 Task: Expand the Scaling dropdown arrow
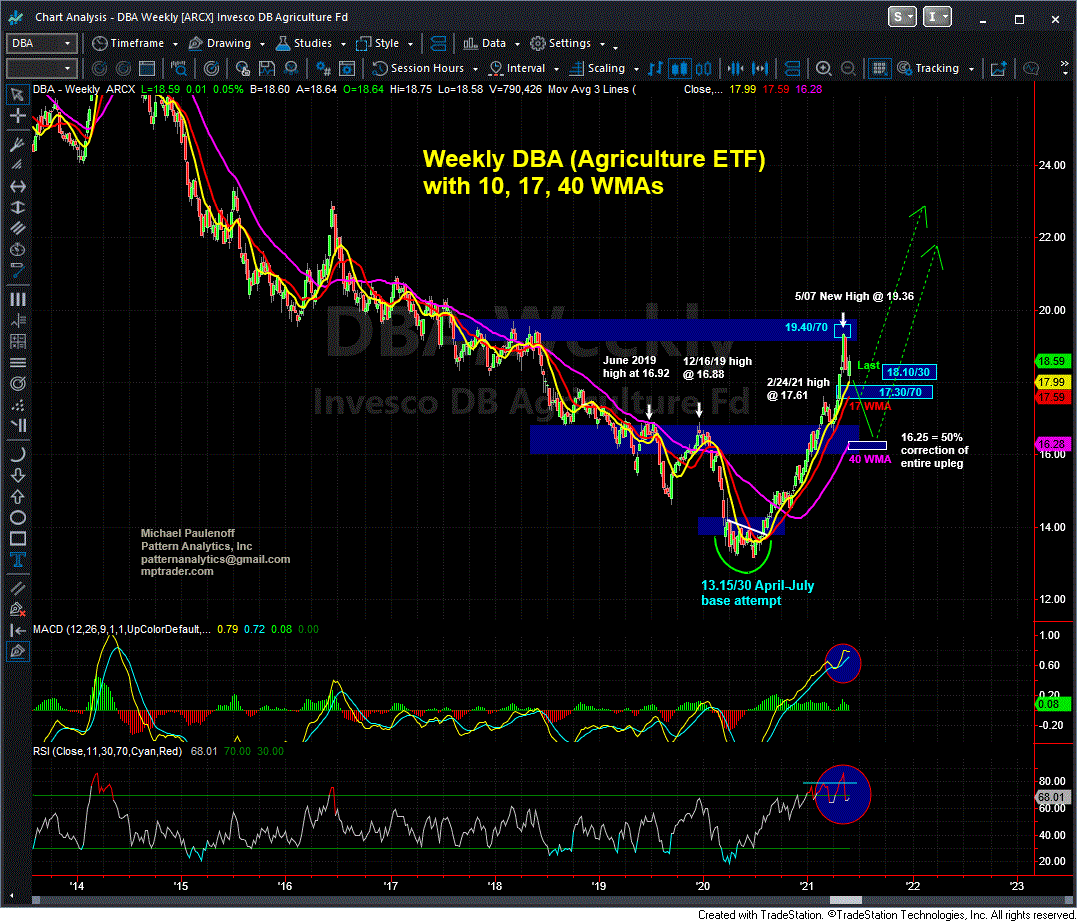pyautogui.click(x=635, y=69)
